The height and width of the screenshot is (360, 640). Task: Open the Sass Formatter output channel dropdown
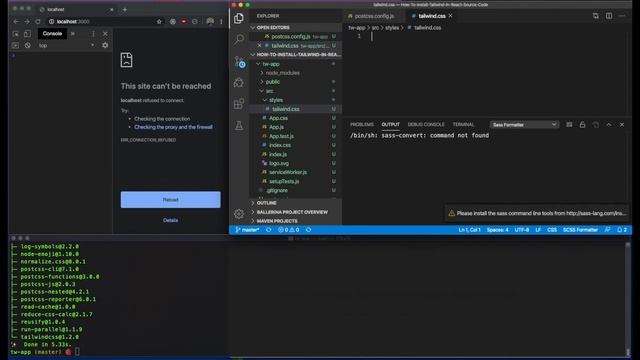[524, 124]
